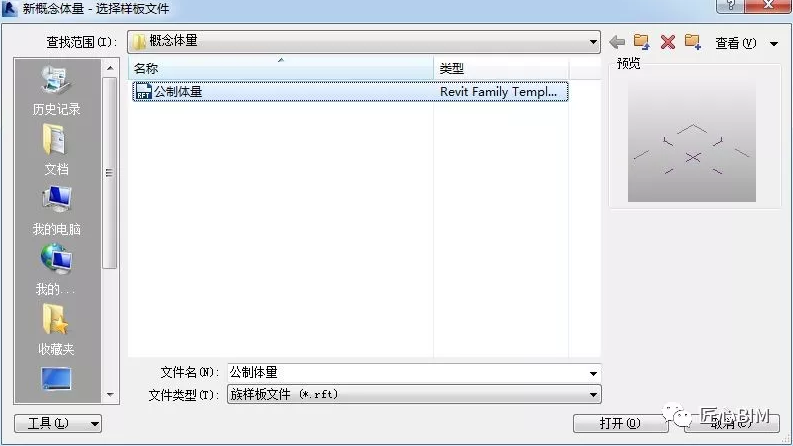Click the red Delete X icon
This screenshot has height=446, width=793.
click(x=667, y=42)
